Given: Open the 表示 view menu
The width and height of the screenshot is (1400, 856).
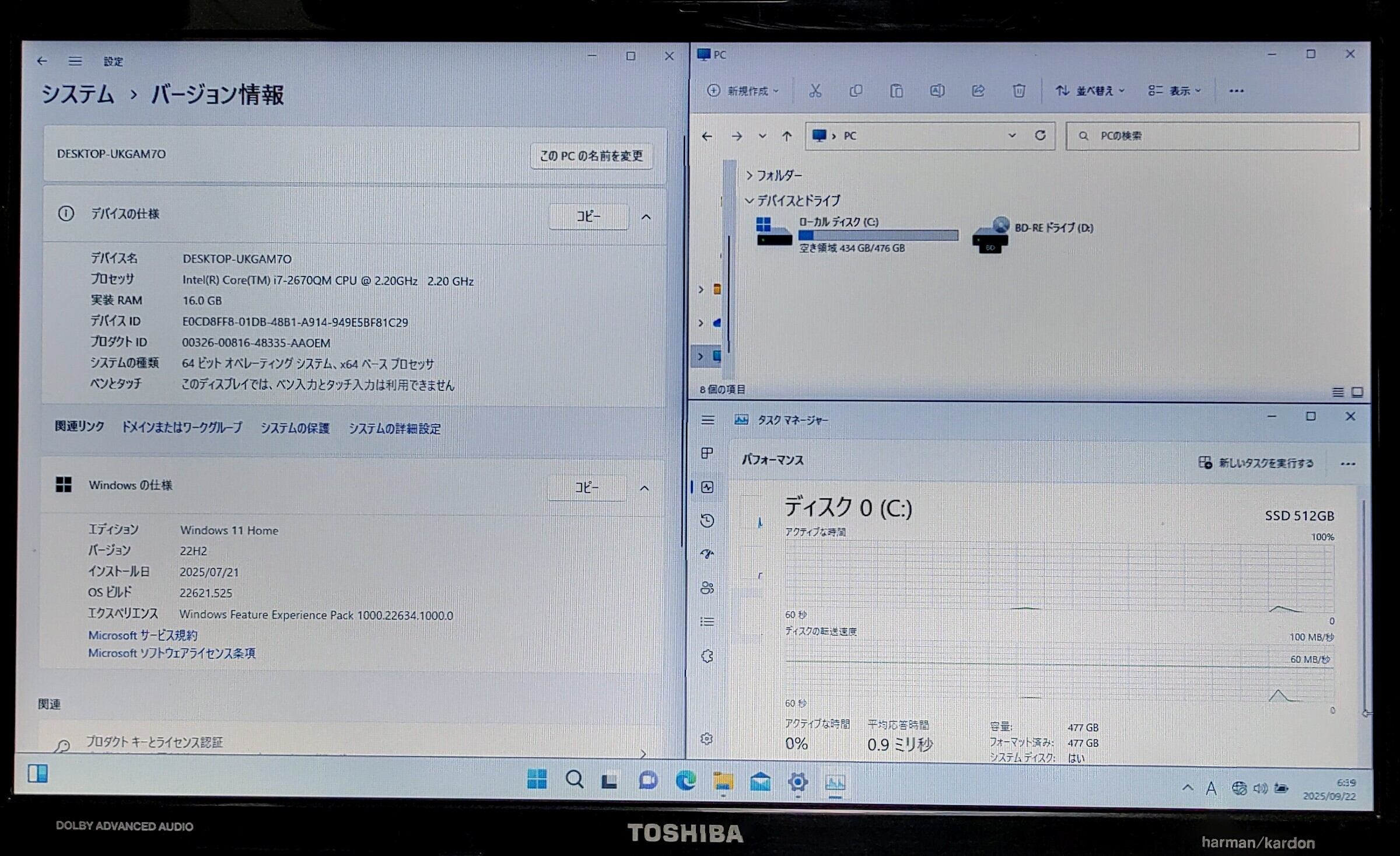Looking at the screenshot, I should click(x=1174, y=90).
